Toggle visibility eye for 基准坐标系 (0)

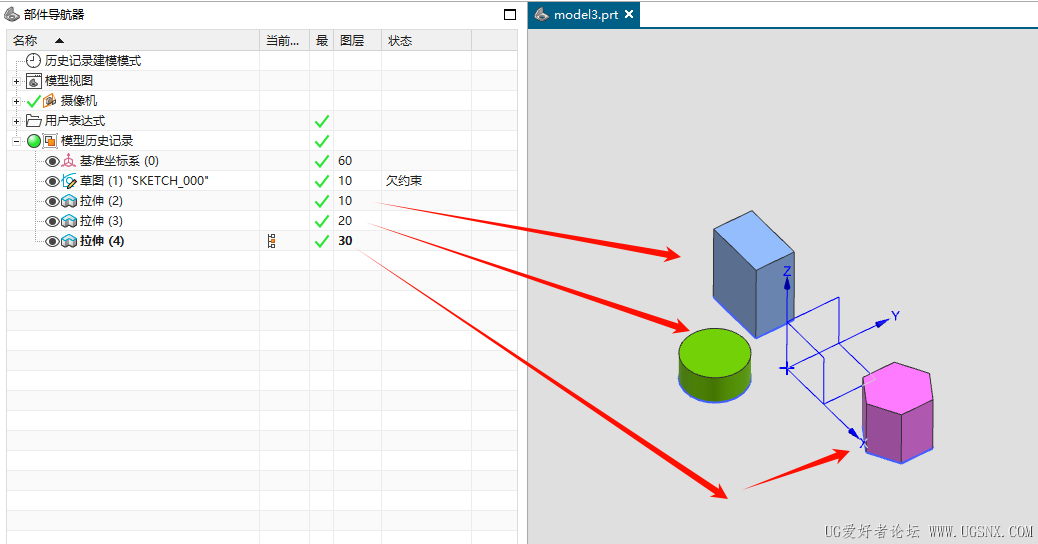(x=52, y=161)
